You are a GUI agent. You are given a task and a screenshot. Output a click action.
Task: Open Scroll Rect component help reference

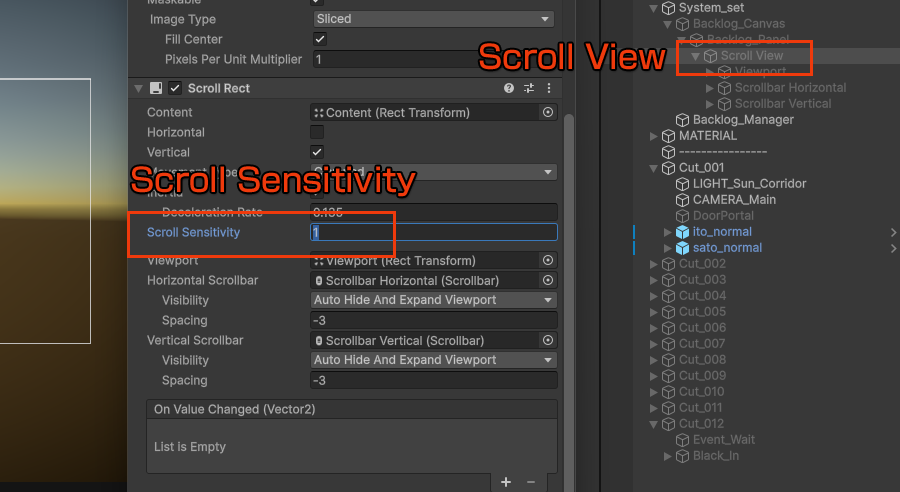click(x=509, y=89)
